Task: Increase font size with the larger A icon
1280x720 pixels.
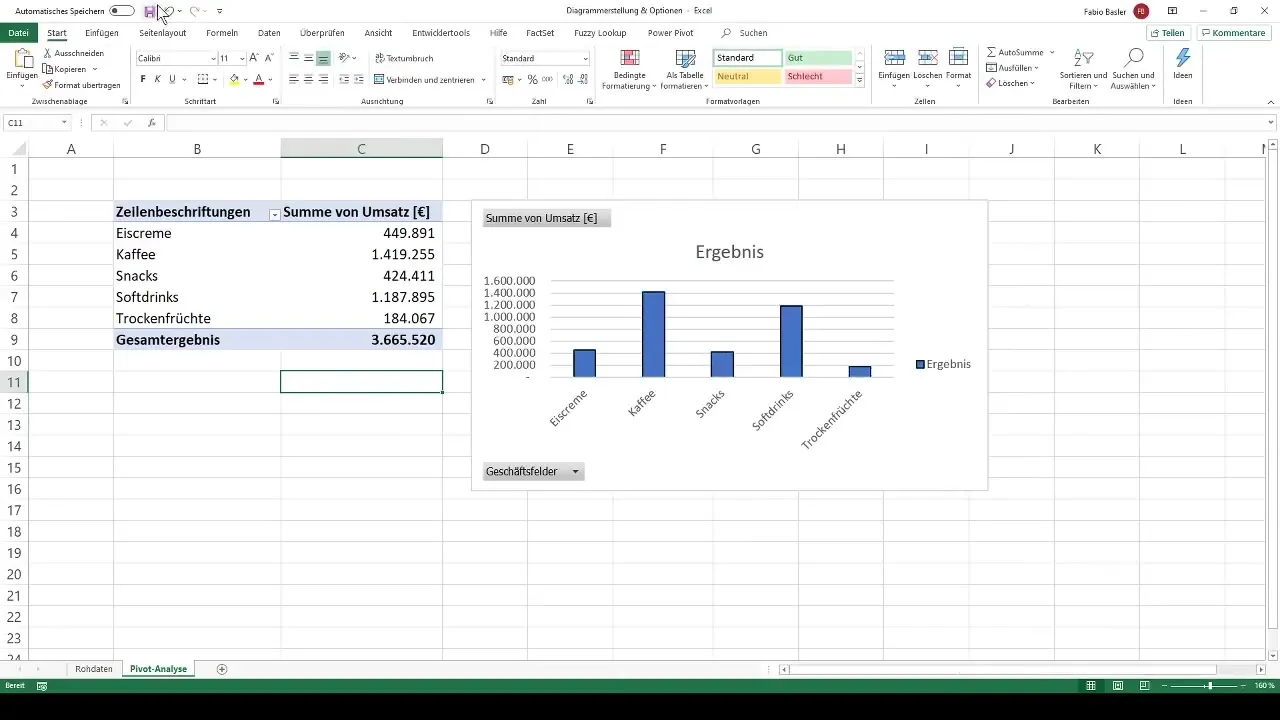Action: (253, 58)
